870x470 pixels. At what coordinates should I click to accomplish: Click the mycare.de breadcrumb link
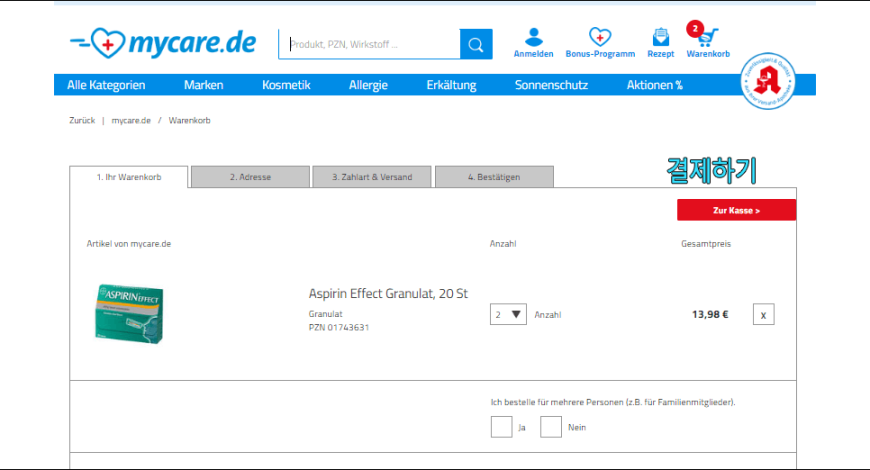pos(131,120)
